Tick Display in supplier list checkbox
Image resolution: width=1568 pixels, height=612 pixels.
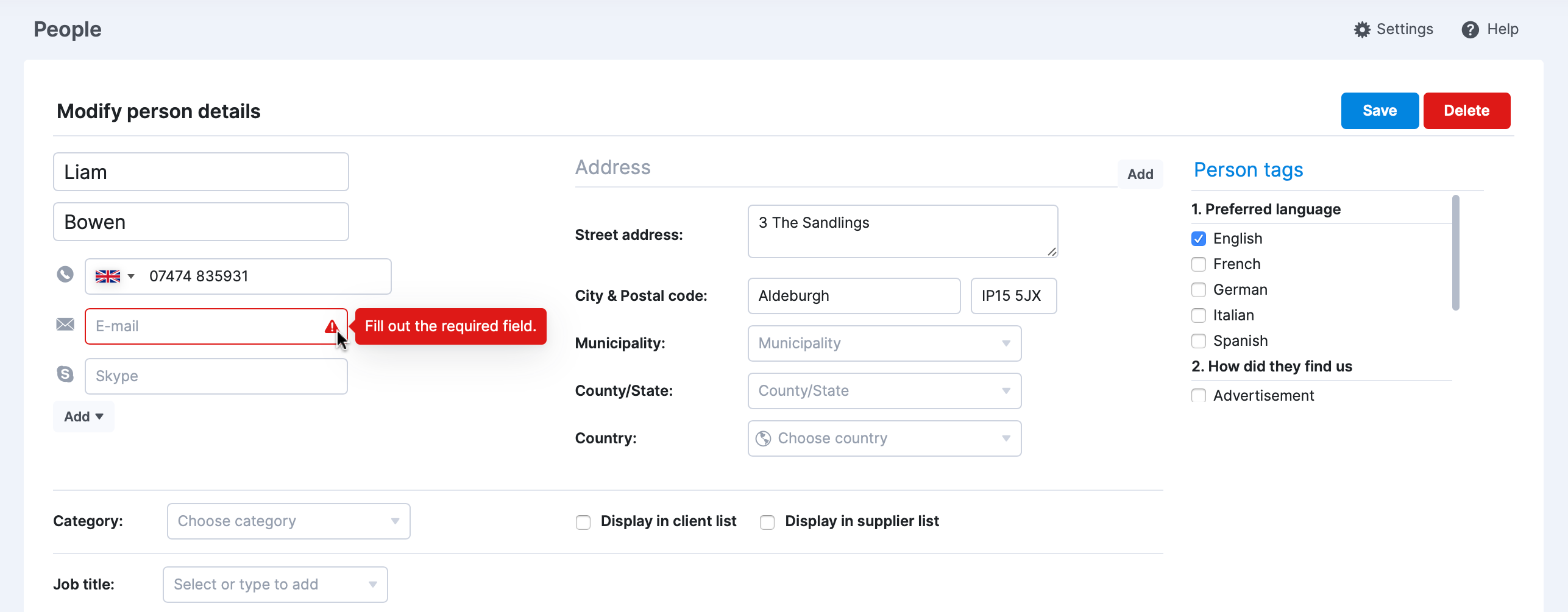pyautogui.click(x=767, y=522)
